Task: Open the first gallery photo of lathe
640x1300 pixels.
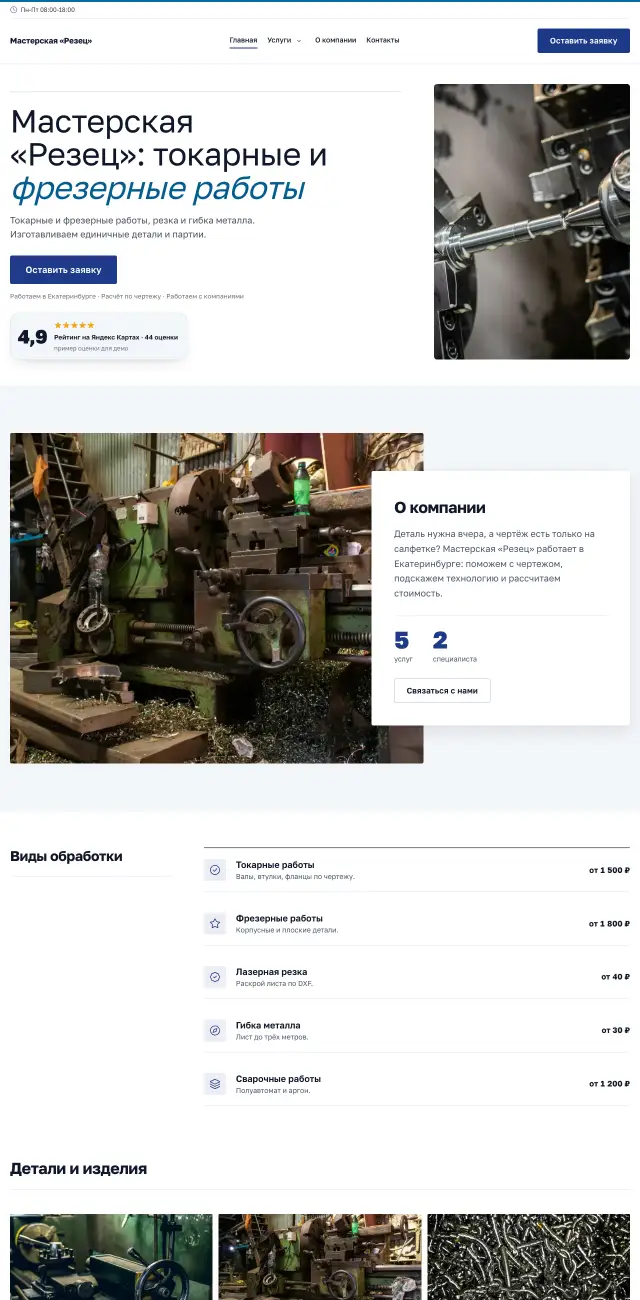Action: (111, 1257)
